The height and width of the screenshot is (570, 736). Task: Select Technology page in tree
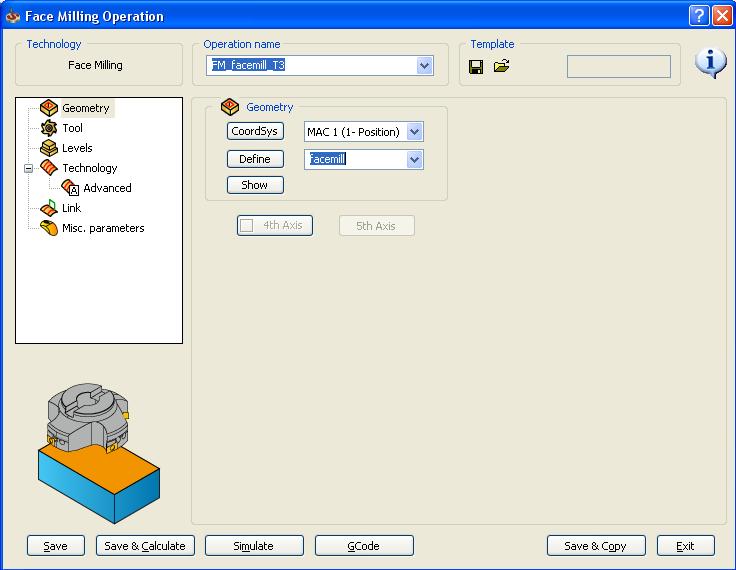(90, 168)
